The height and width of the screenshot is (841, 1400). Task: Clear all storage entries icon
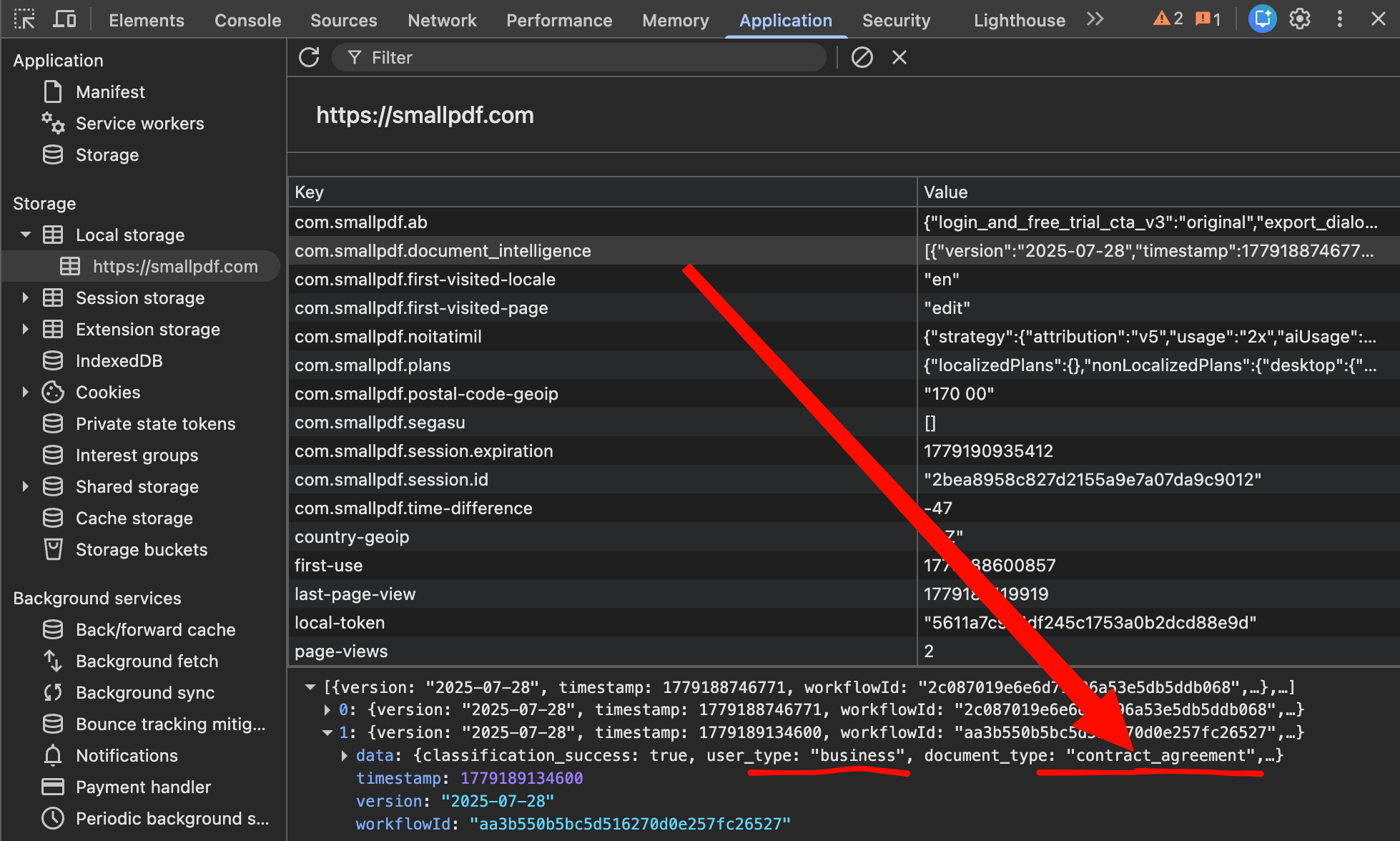(x=862, y=57)
